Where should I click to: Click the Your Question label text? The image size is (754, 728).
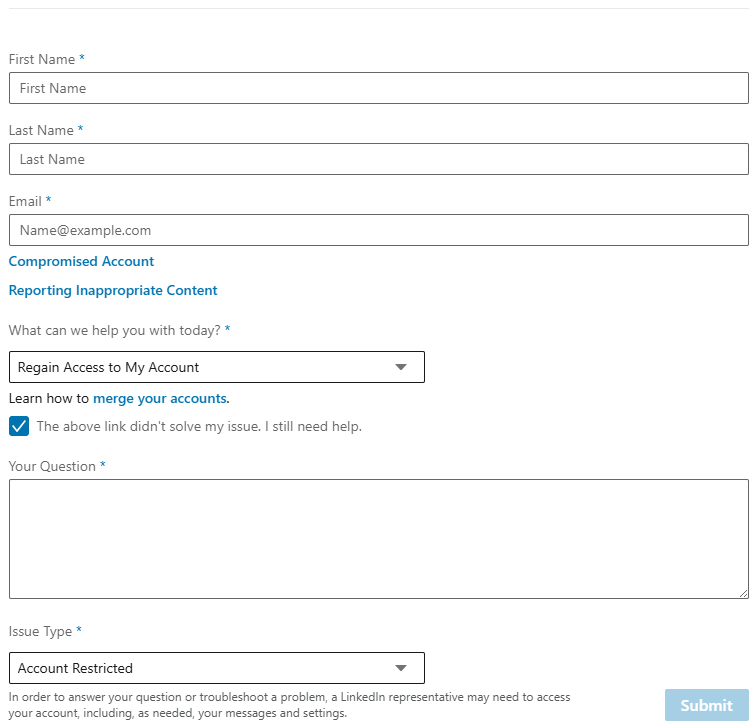[52, 466]
